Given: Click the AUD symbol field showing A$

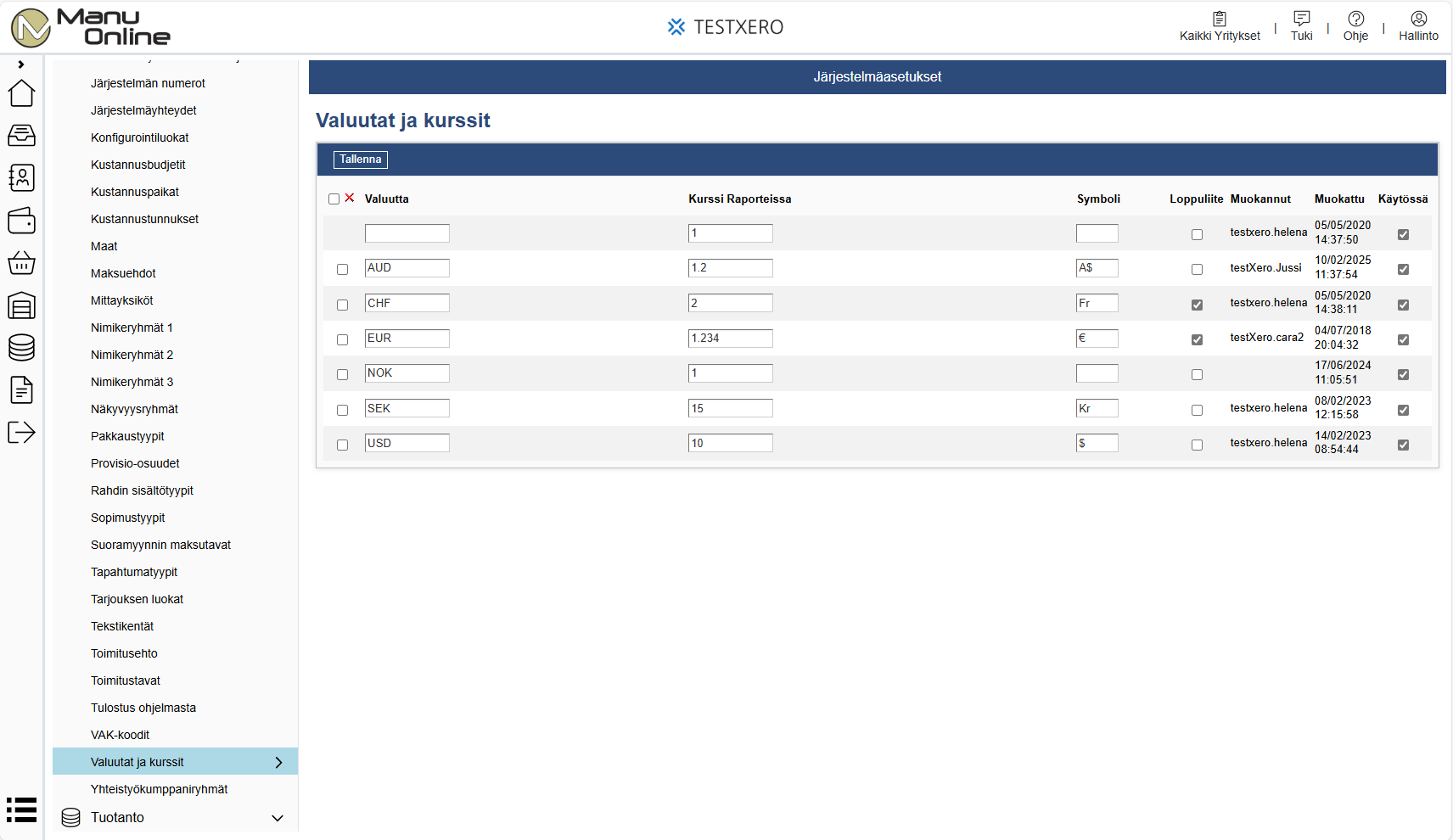Looking at the screenshot, I should pos(1097,268).
